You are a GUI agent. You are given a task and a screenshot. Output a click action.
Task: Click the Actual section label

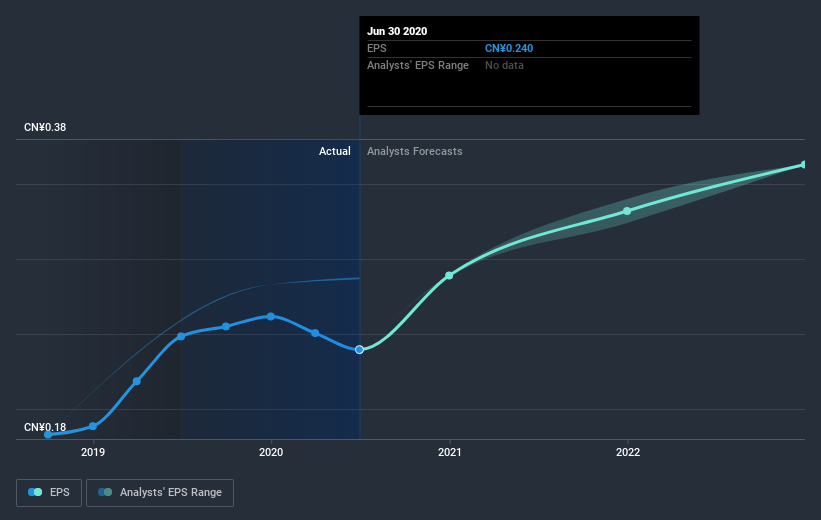335,151
